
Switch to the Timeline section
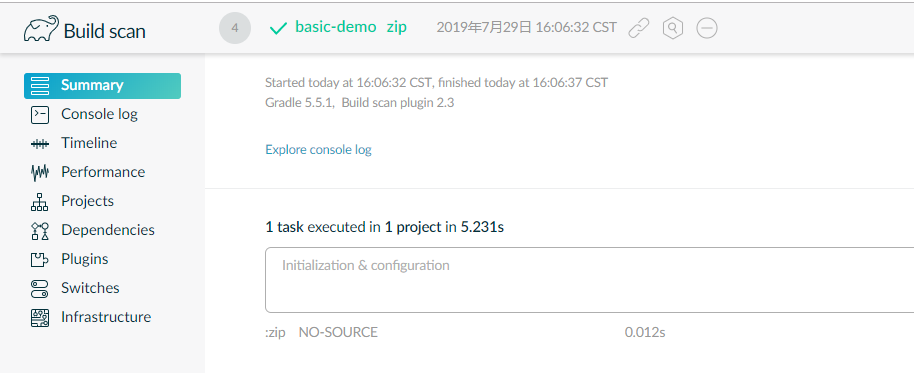[89, 143]
